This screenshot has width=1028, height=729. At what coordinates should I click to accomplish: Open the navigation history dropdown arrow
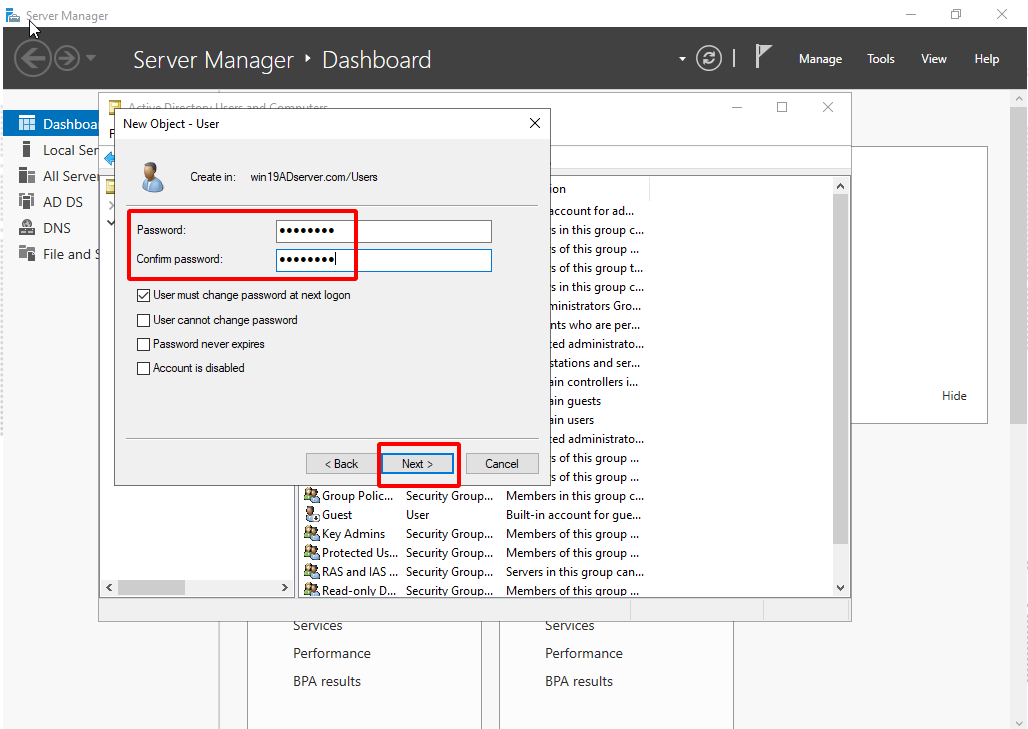coord(91,58)
